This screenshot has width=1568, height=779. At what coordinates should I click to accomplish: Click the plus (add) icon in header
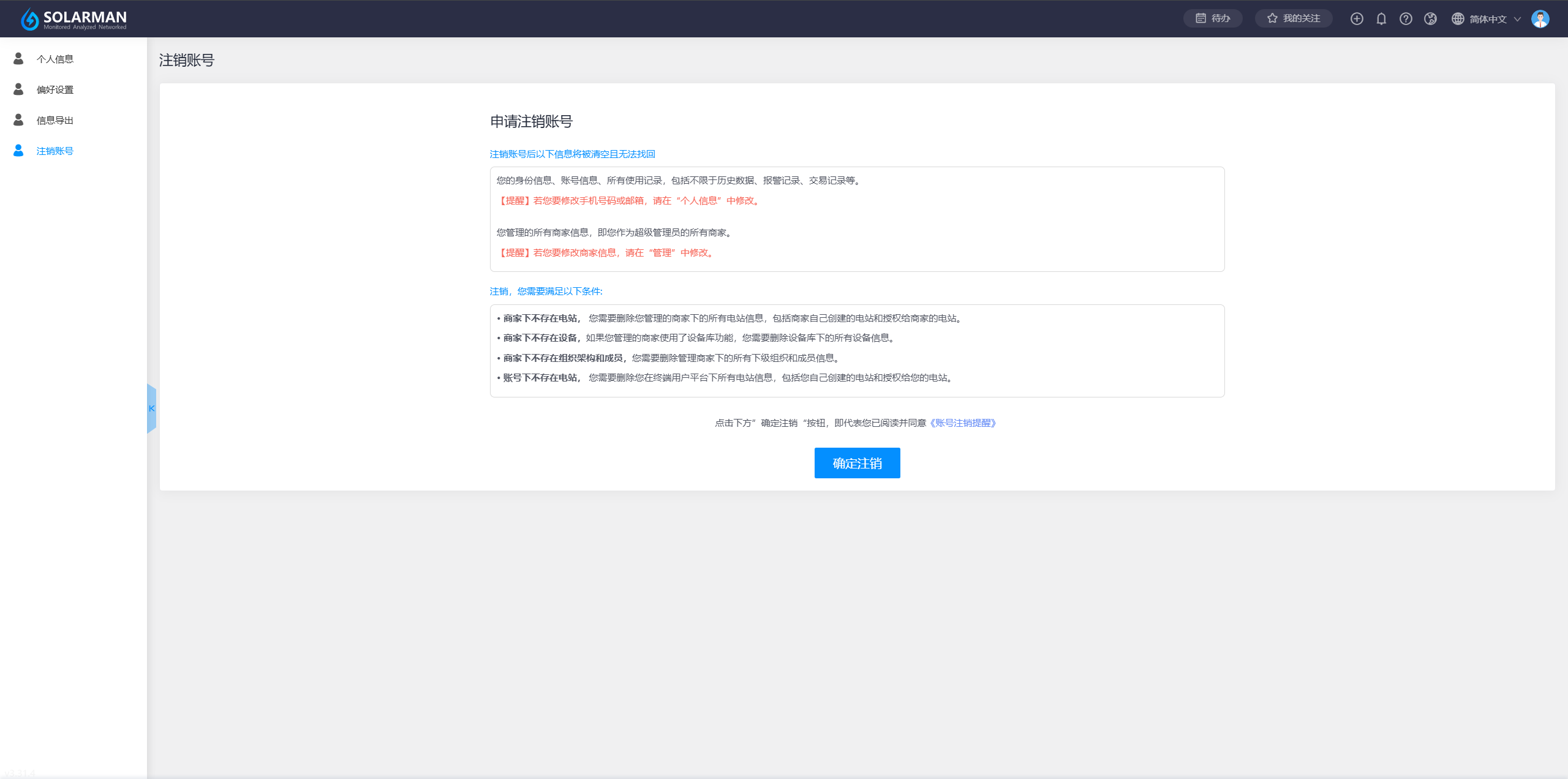coord(1357,19)
